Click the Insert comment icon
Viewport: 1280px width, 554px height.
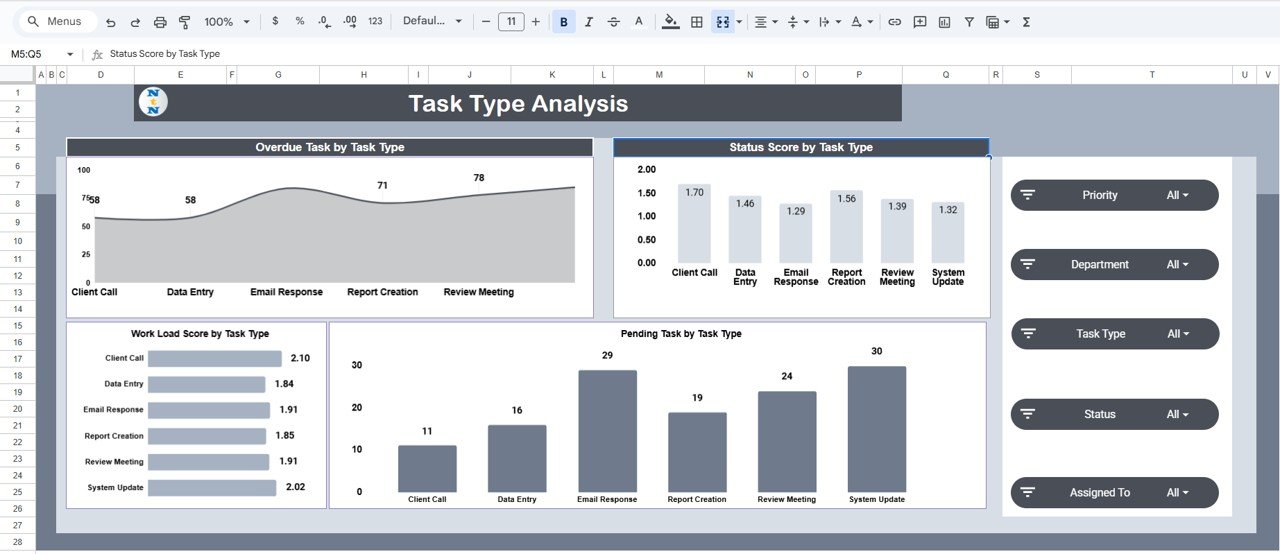click(920, 22)
